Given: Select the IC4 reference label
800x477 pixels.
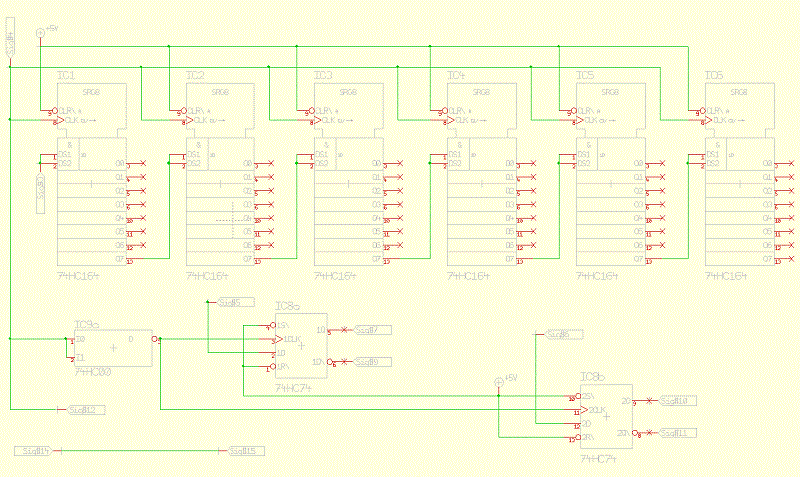Looking at the screenshot, I should (x=456, y=76).
